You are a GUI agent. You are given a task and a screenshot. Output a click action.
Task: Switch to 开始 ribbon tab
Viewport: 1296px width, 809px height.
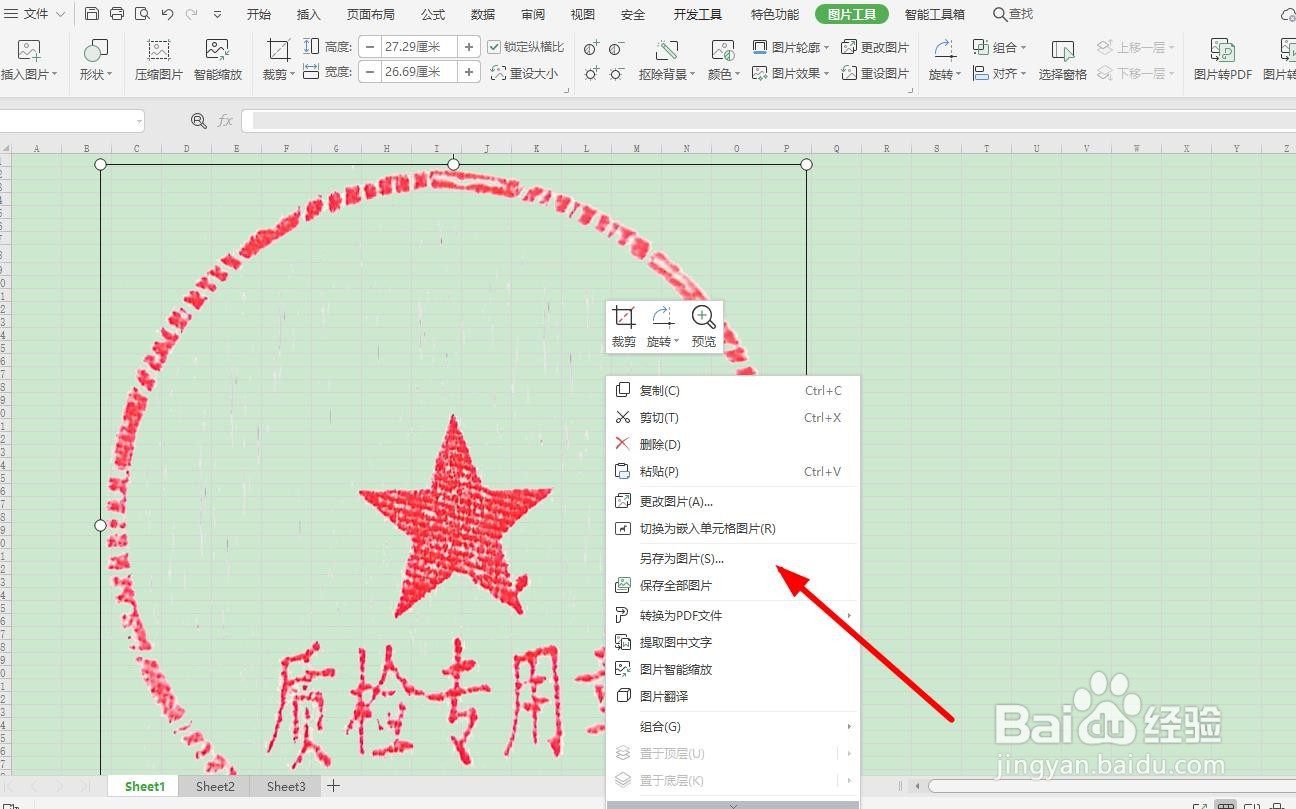259,14
